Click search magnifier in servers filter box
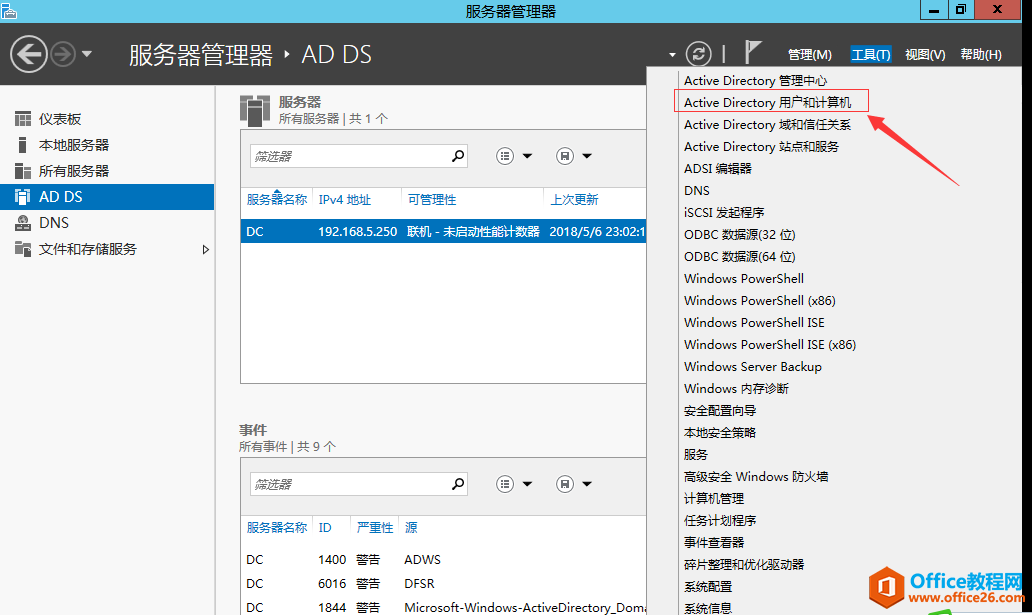 (x=457, y=156)
